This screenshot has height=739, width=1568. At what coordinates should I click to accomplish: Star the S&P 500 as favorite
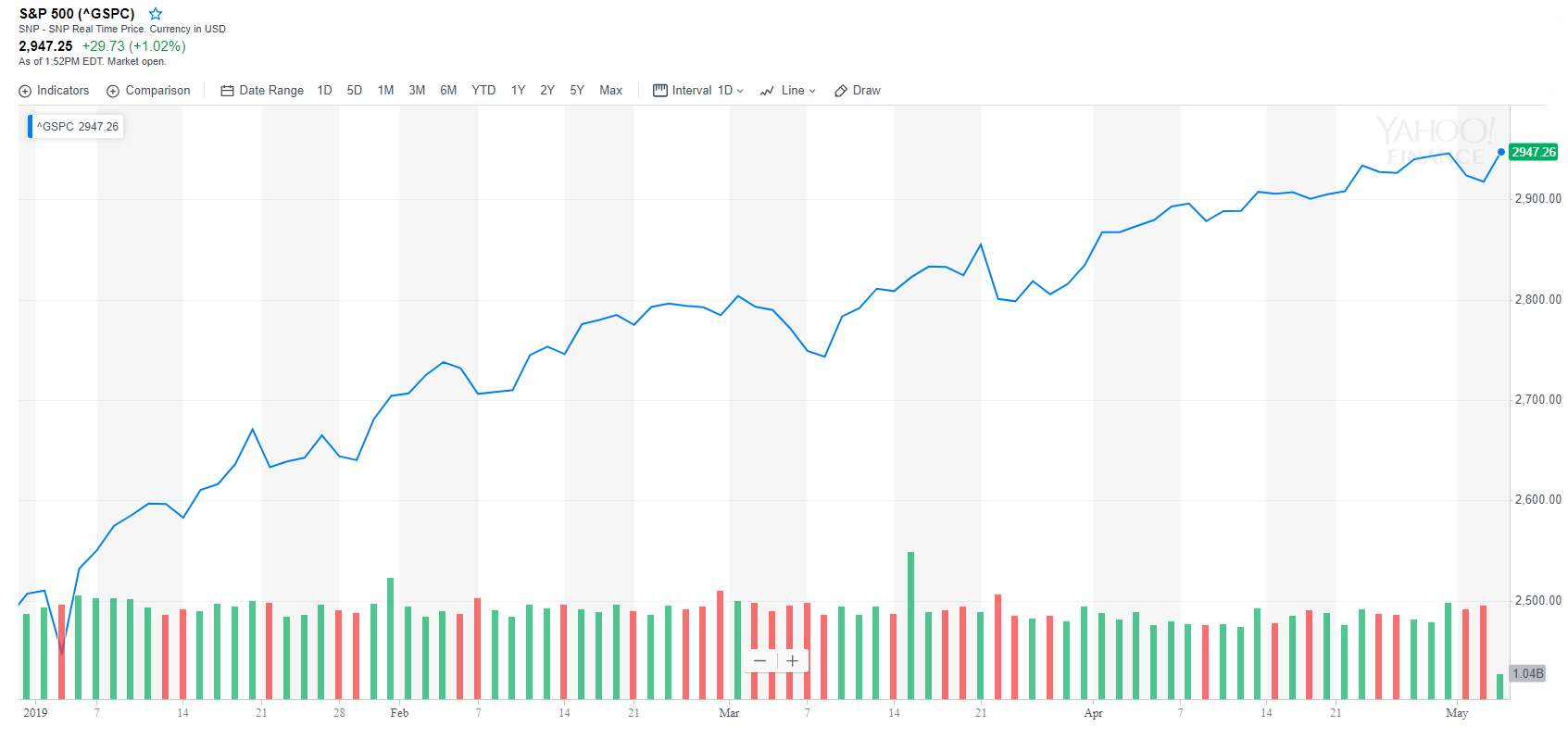pyautogui.click(x=155, y=14)
